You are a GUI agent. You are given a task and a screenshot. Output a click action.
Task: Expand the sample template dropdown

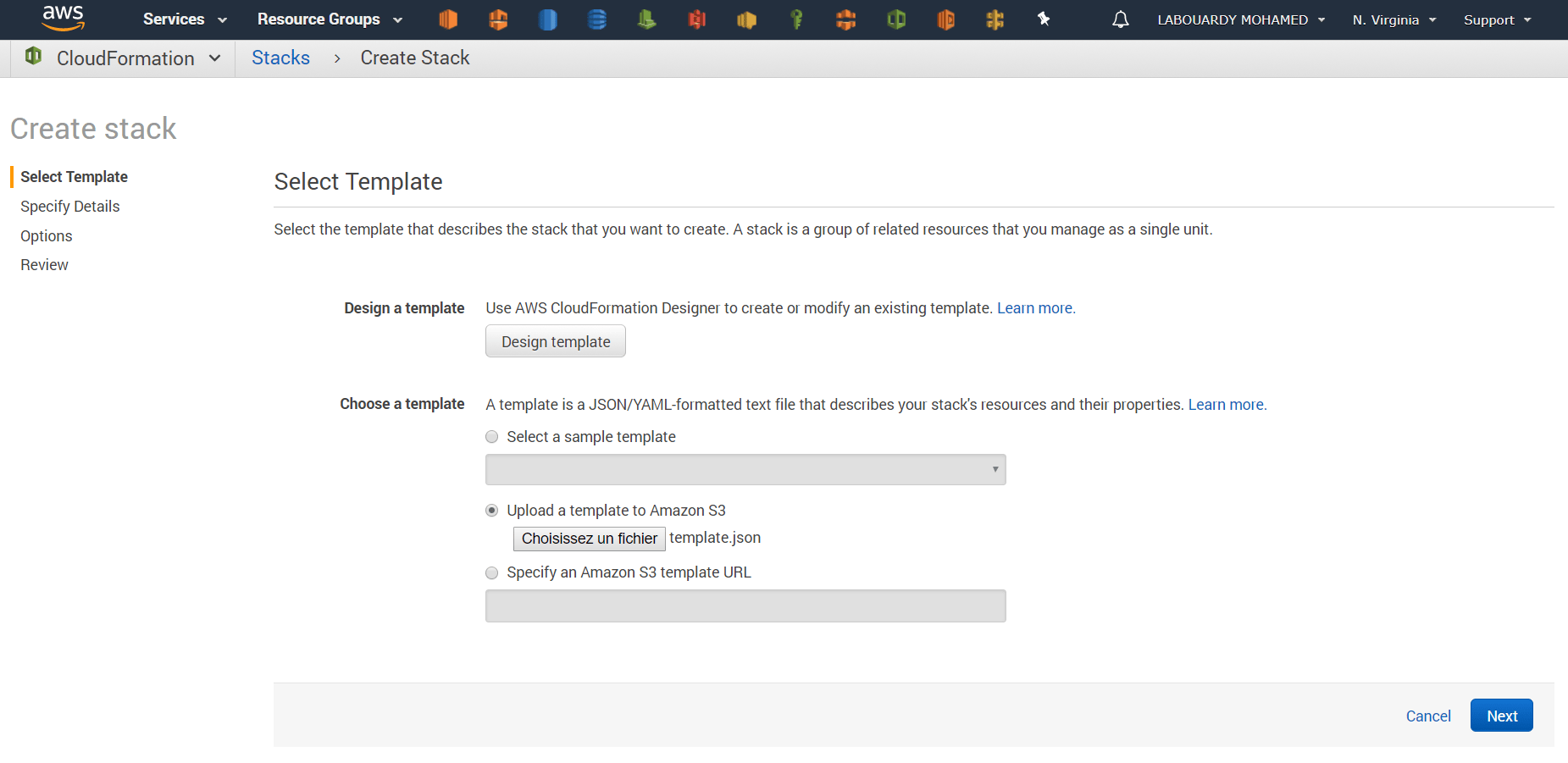pos(745,470)
